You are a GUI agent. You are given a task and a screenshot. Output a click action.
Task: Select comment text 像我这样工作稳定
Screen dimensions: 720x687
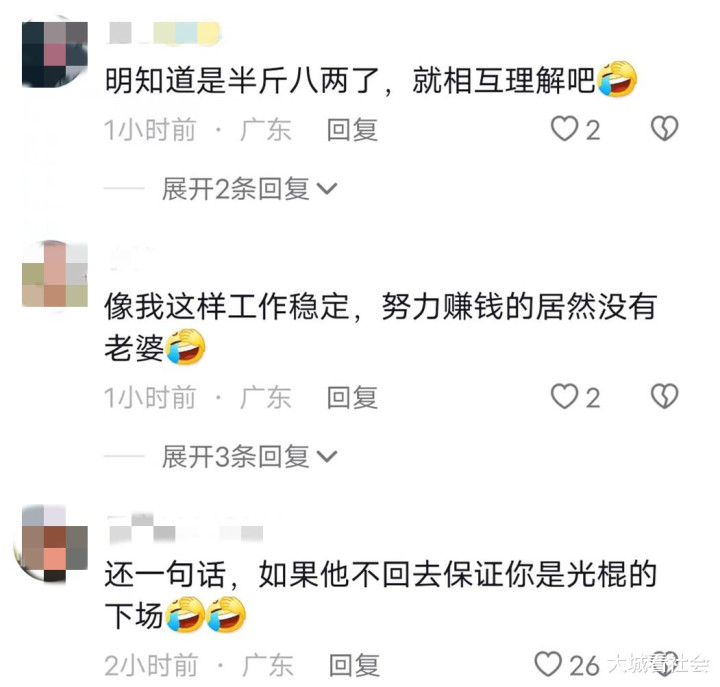227,306
